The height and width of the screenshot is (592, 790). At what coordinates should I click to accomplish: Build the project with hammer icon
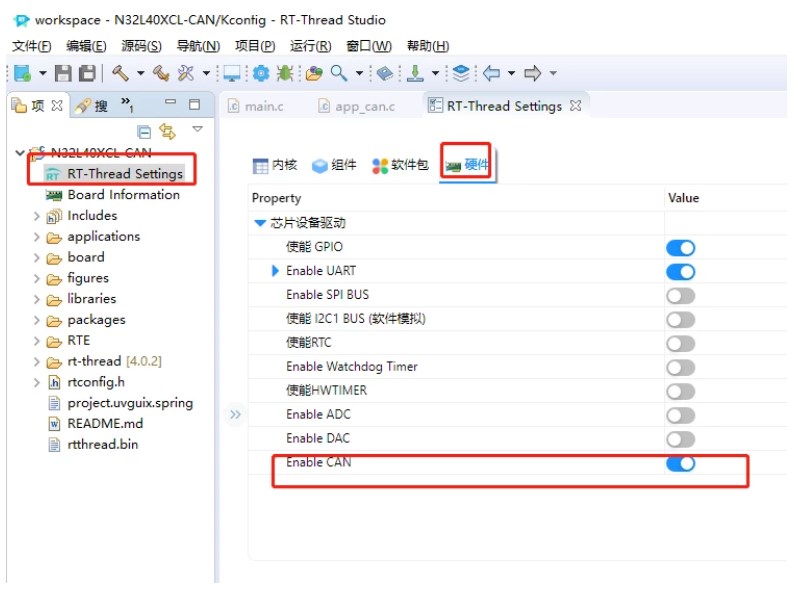point(120,74)
